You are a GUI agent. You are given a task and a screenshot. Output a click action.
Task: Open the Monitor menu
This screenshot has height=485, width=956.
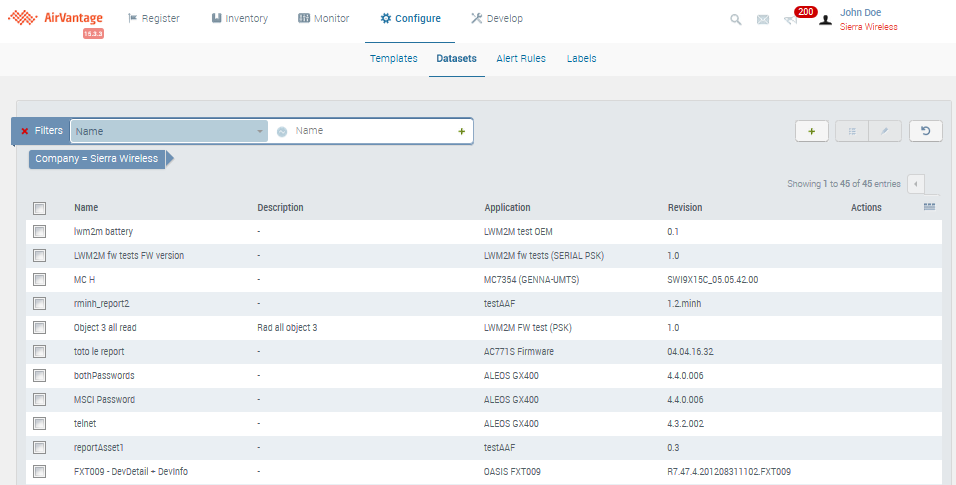[x=324, y=18]
